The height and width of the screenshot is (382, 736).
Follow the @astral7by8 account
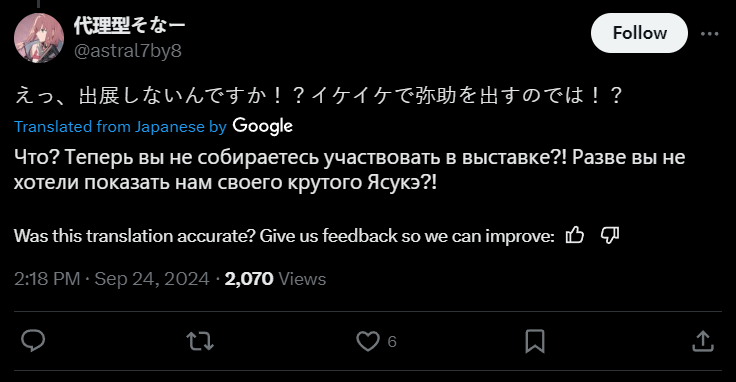[x=639, y=33]
